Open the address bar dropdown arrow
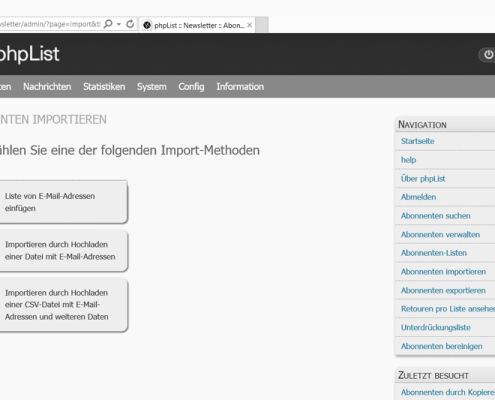This screenshot has width=495, height=400. [x=119, y=24]
